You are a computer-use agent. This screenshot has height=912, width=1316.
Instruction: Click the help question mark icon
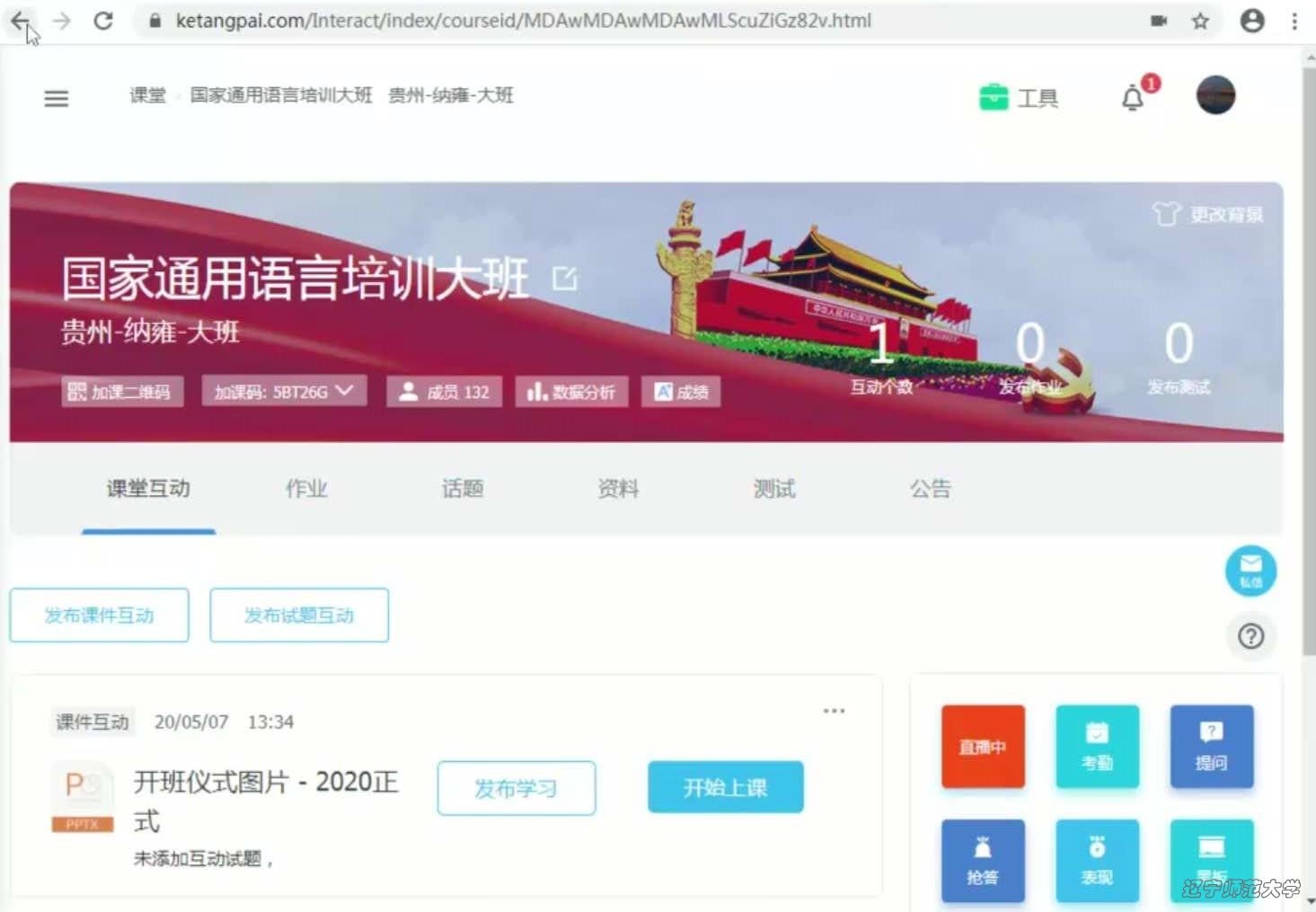coord(1250,636)
